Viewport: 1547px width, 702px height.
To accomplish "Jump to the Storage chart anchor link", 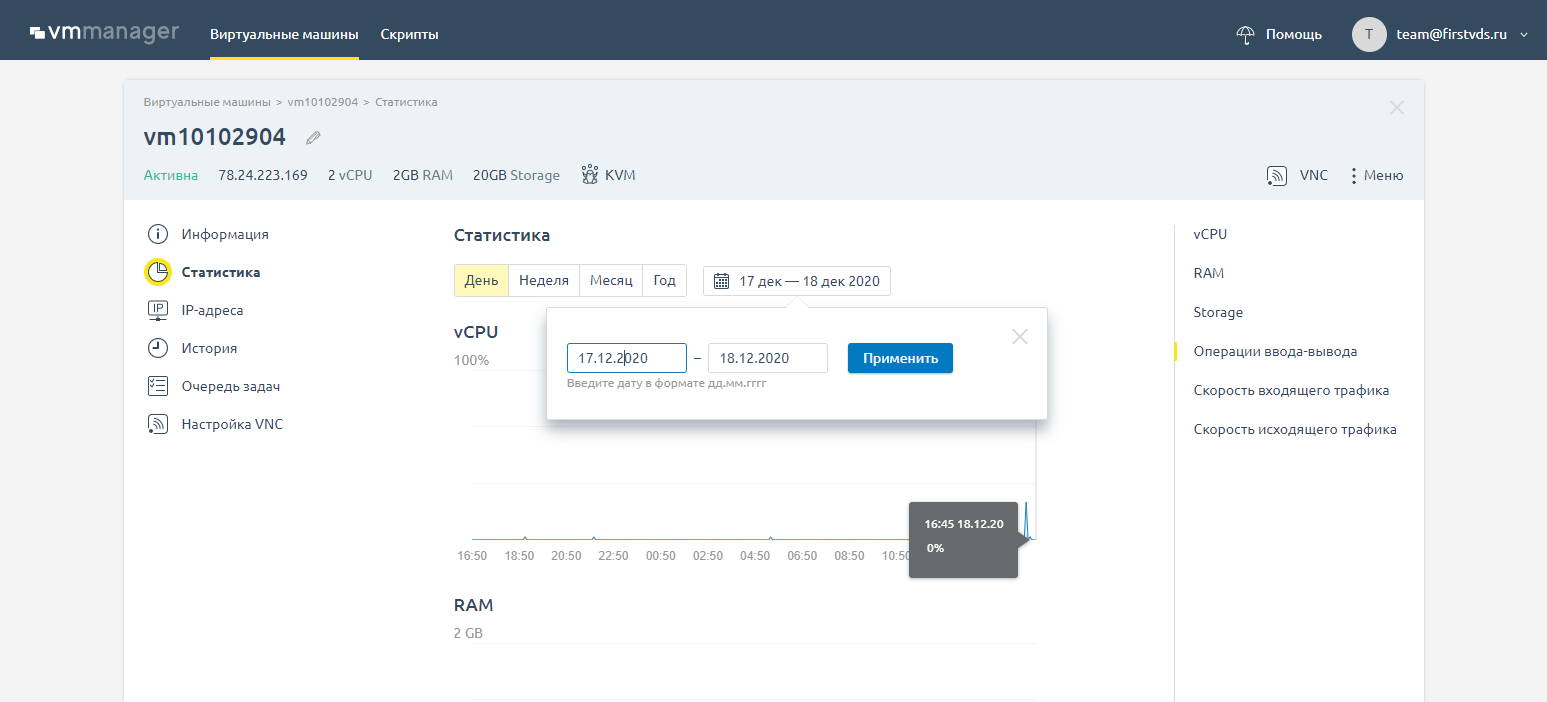I will coord(1218,312).
